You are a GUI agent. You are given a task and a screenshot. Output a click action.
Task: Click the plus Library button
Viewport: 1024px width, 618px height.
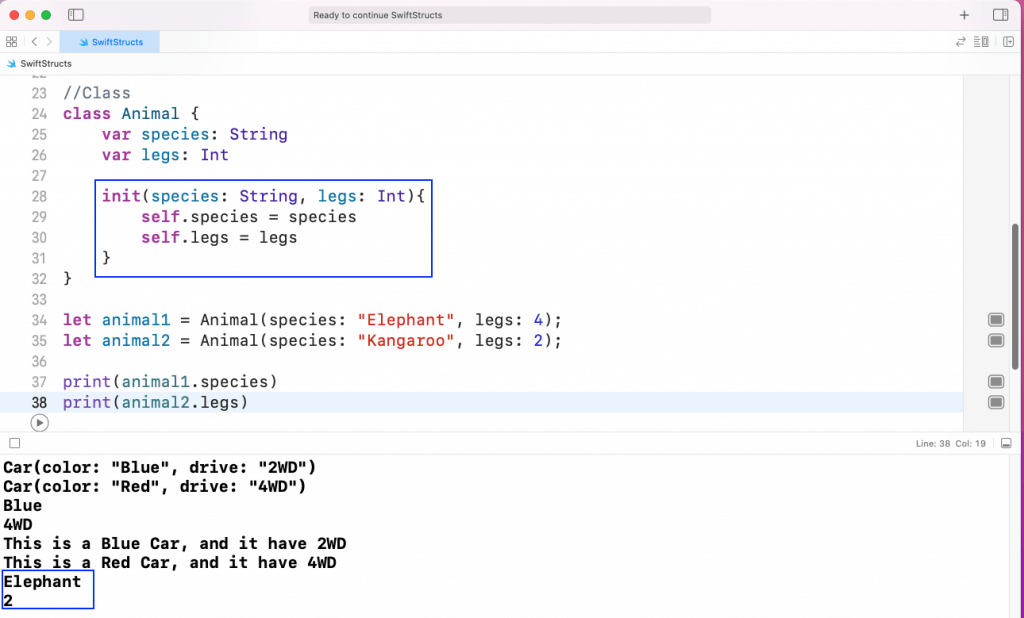pyautogui.click(x=964, y=15)
